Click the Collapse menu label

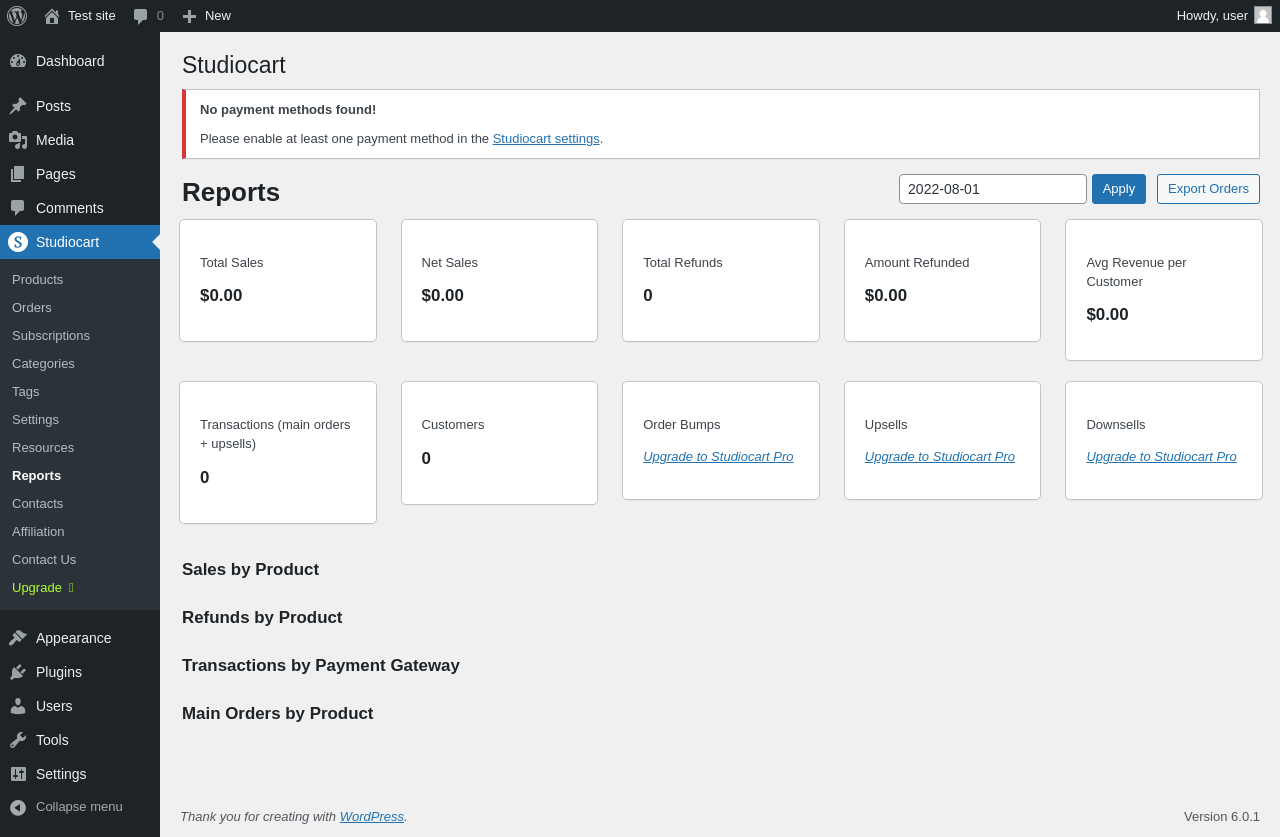[x=79, y=807]
